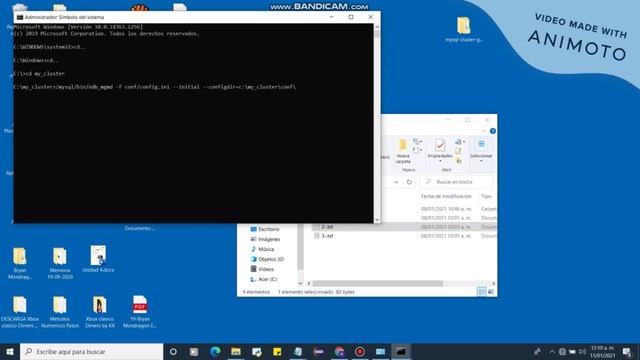
Task: Sort by 'Fecha de modificación' column
Action: tap(446, 196)
